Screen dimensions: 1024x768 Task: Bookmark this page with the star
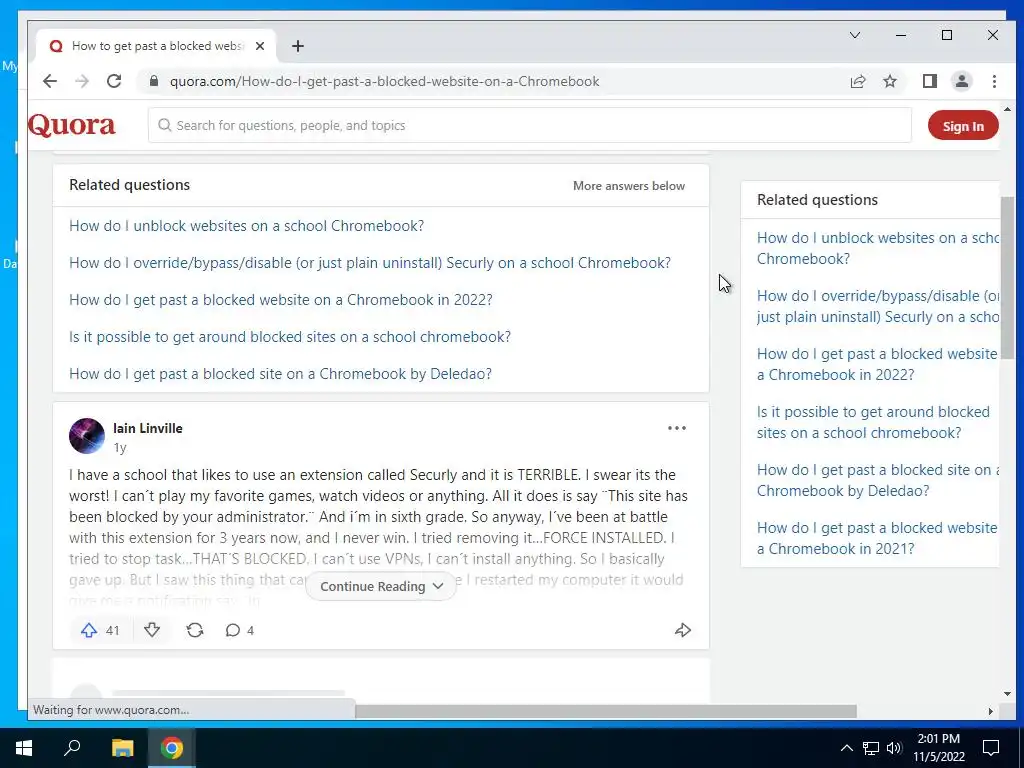pos(890,81)
